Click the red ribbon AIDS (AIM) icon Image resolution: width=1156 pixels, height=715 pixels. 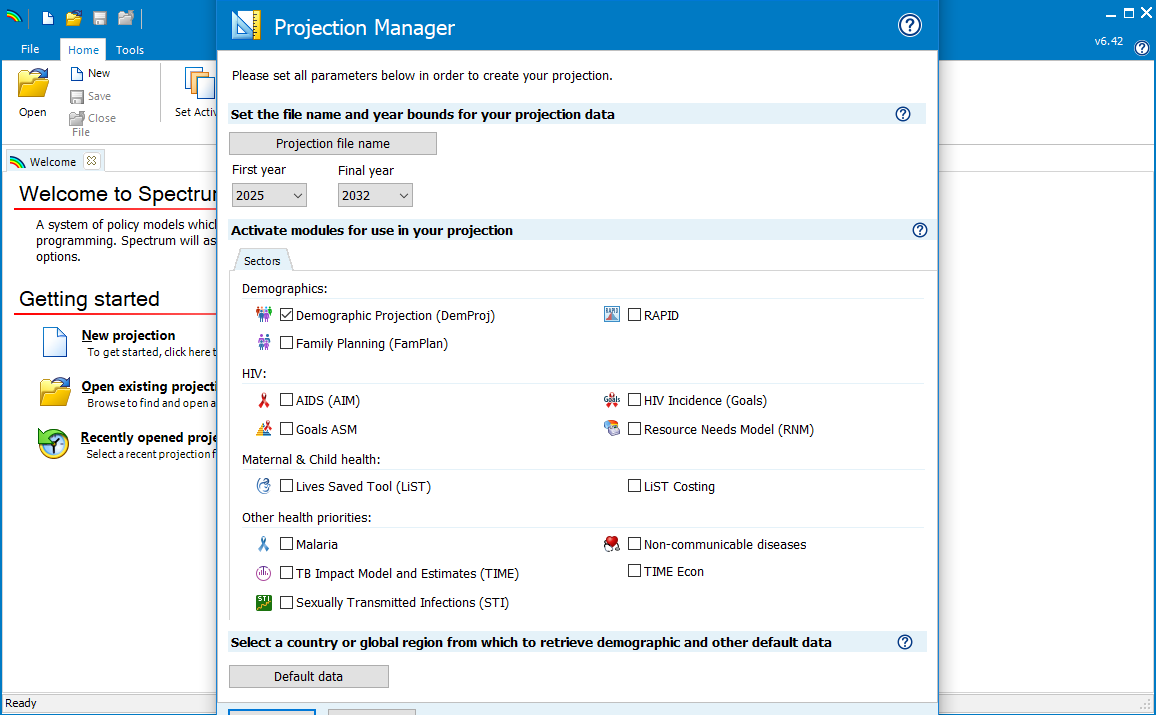coord(263,400)
